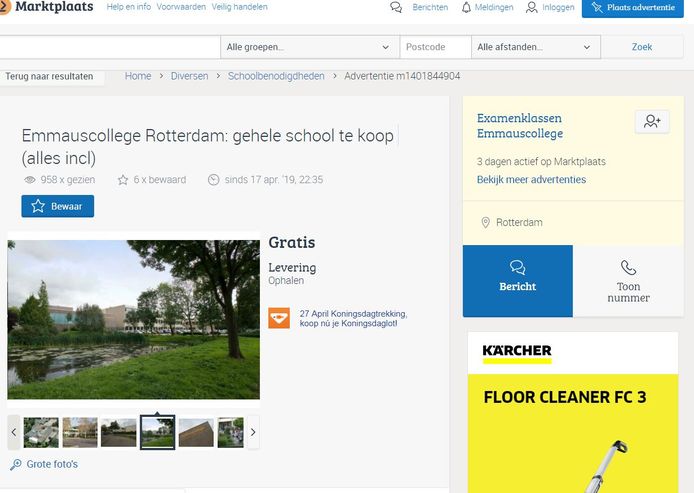Select the second building thumbnail
This screenshot has width=694, height=493.
80,432
